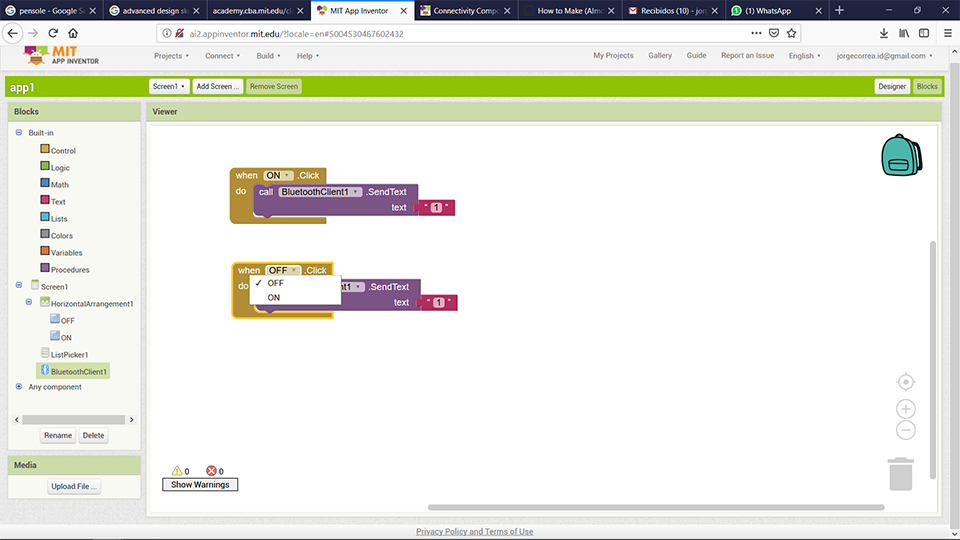Open the Gallery

(660, 55)
